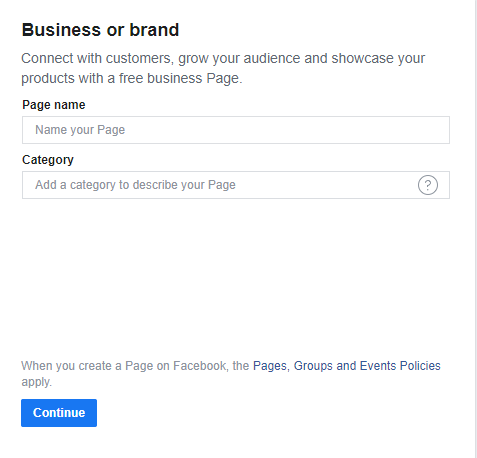Click the 'Connect with customers' description line
Screen dimensions: 477x458
(x=223, y=58)
